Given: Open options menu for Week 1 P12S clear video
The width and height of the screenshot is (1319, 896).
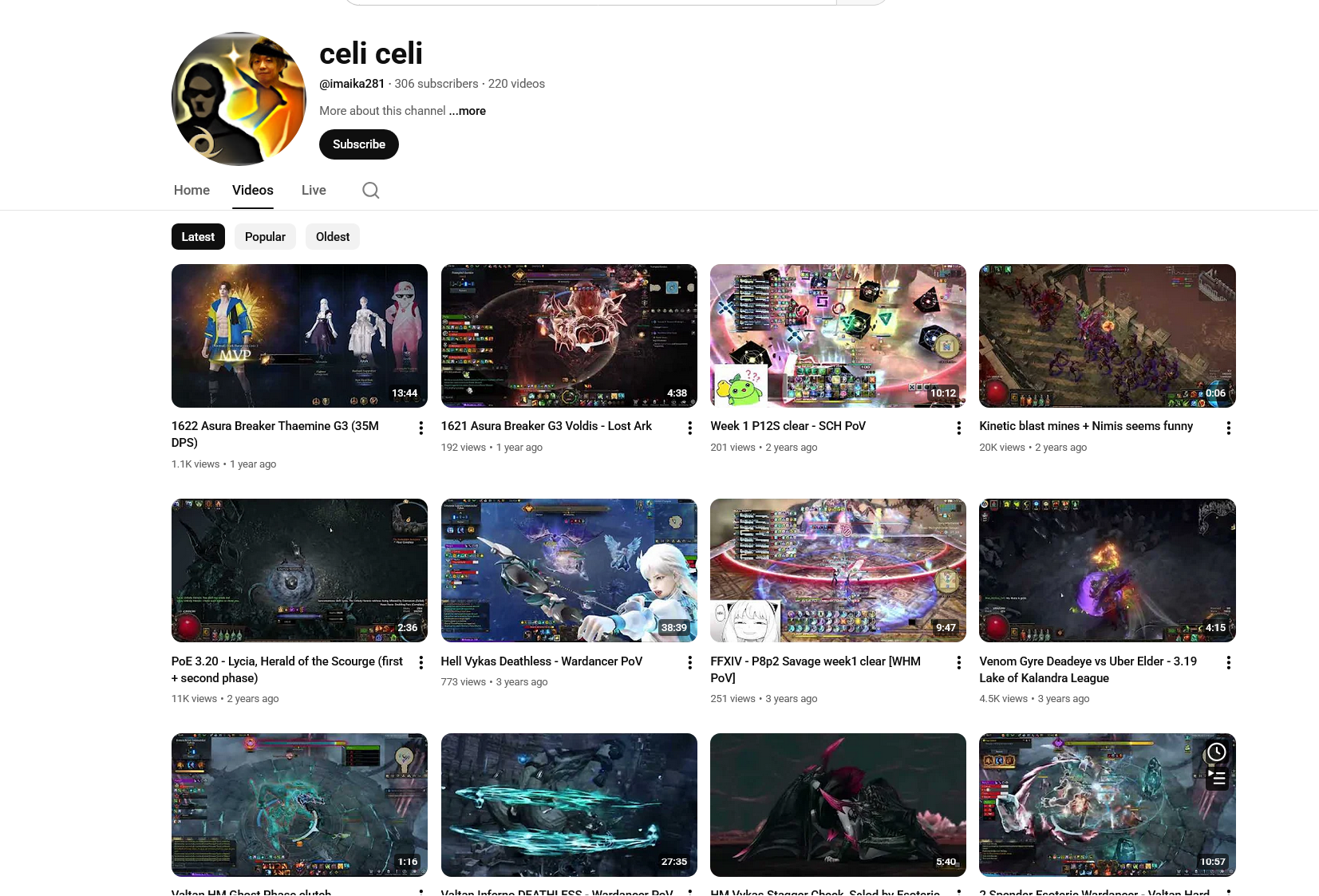Looking at the screenshot, I should (959, 428).
